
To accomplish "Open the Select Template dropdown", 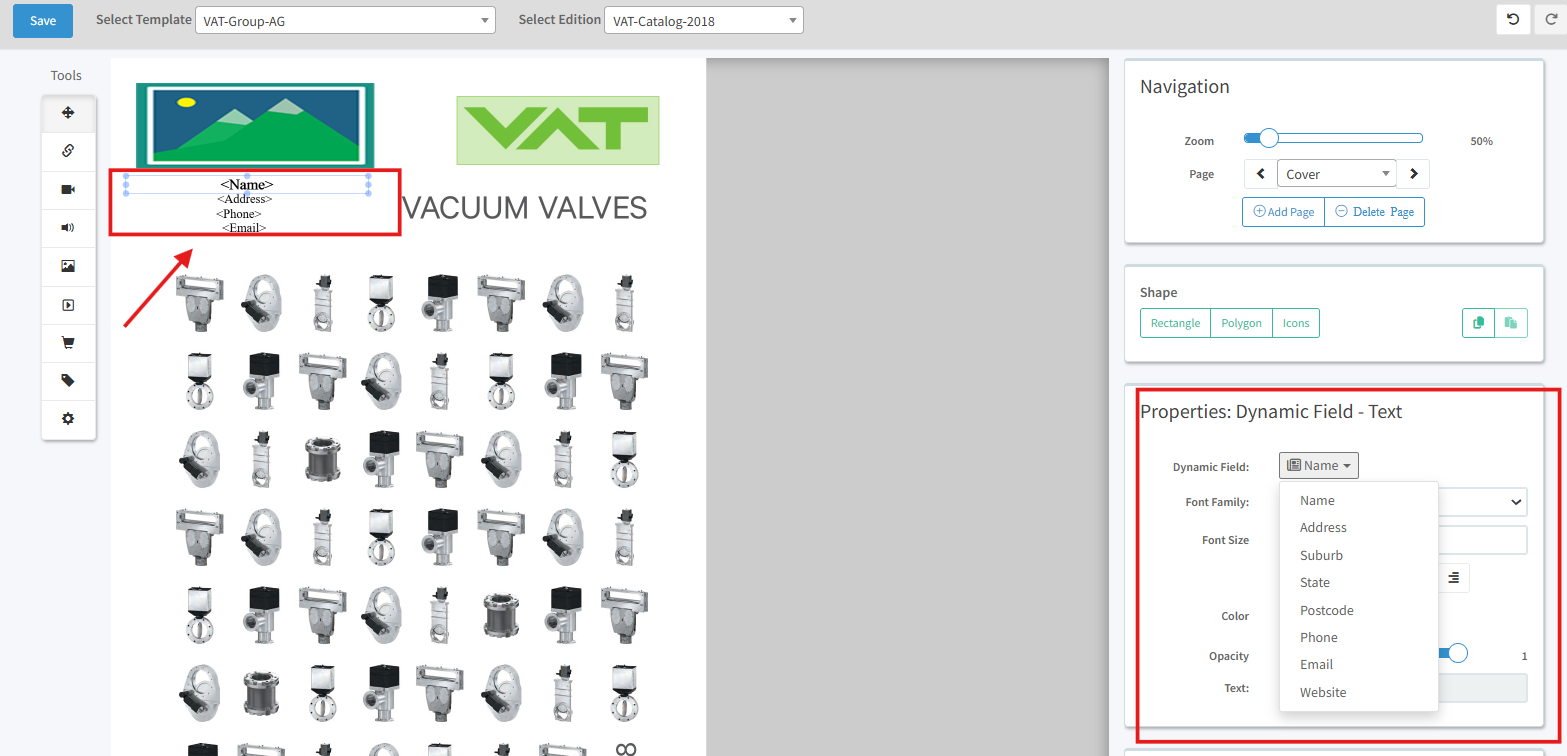I will coord(345,20).
